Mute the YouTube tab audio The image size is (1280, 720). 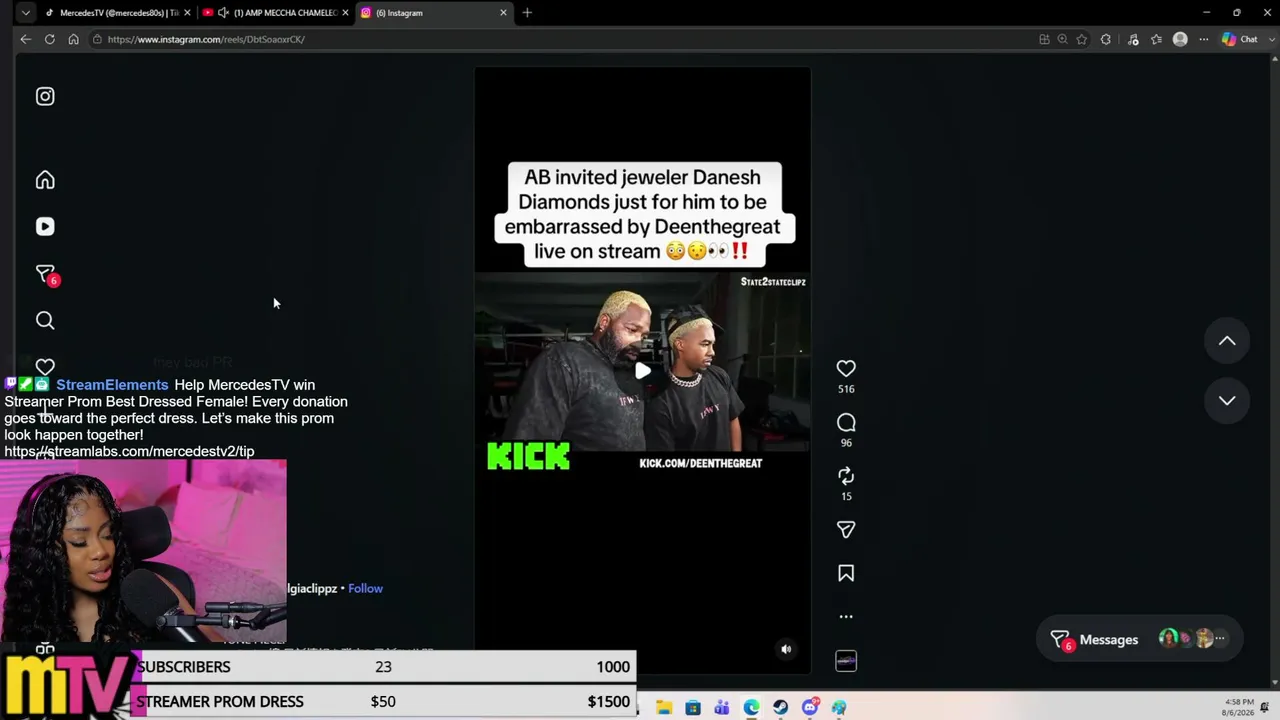[223, 13]
